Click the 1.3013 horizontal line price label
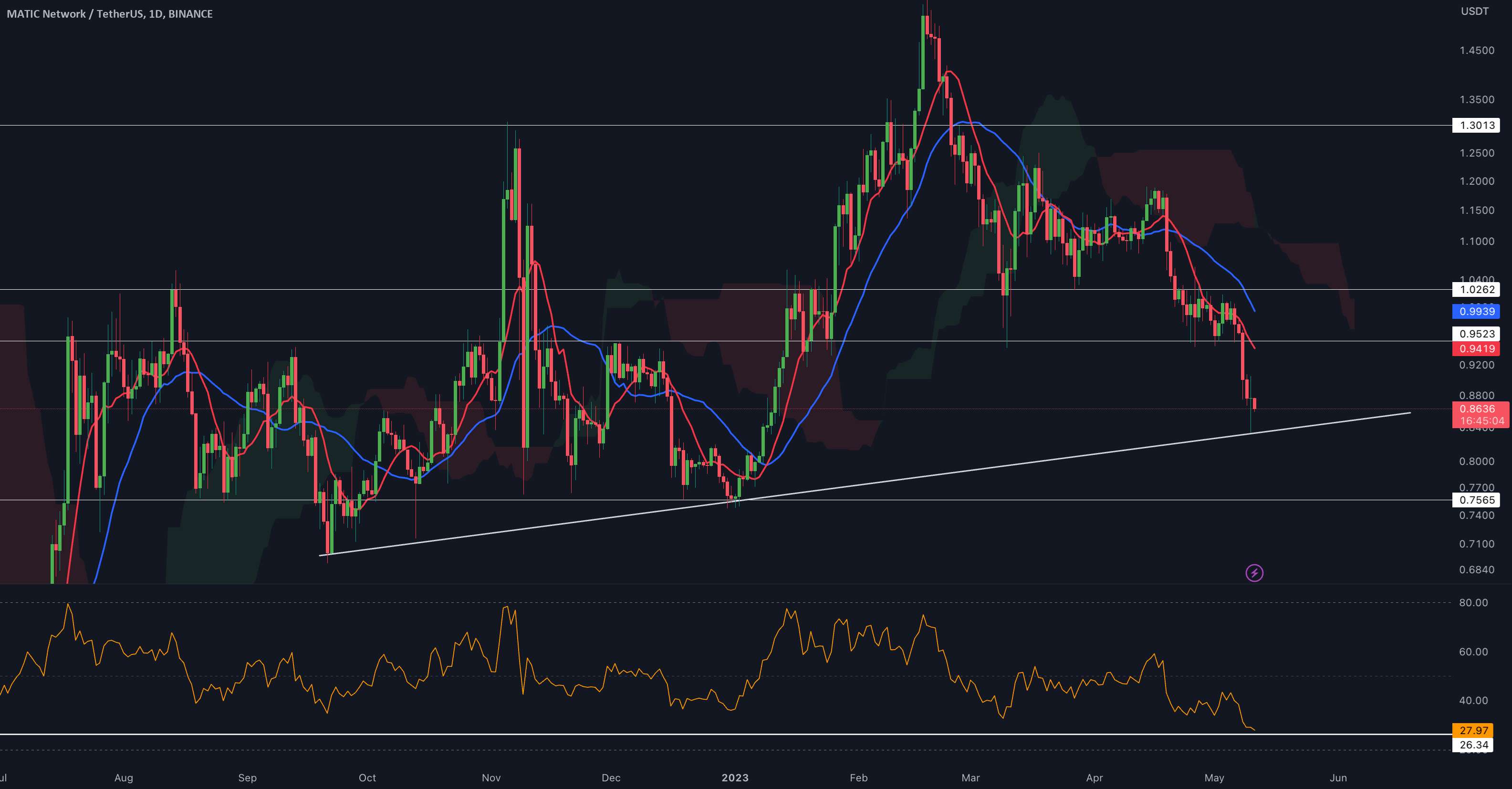Image resolution: width=1512 pixels, height=789 pixels. pos(1477,125)
